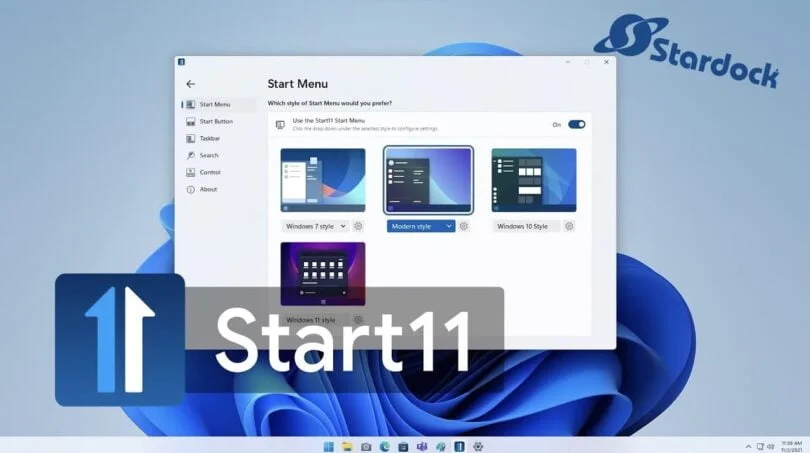Show hidden system tray icons chevron

[x=749, y=446]
